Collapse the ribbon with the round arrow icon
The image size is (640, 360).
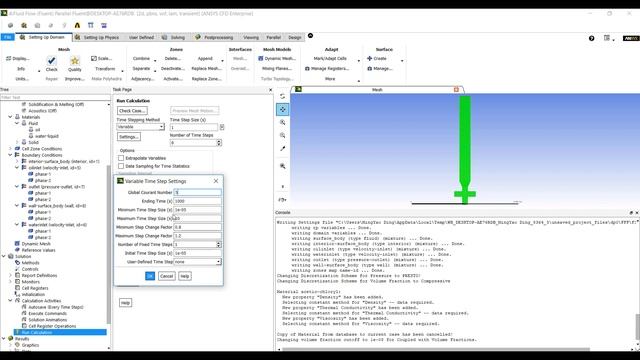click(310, 36)
